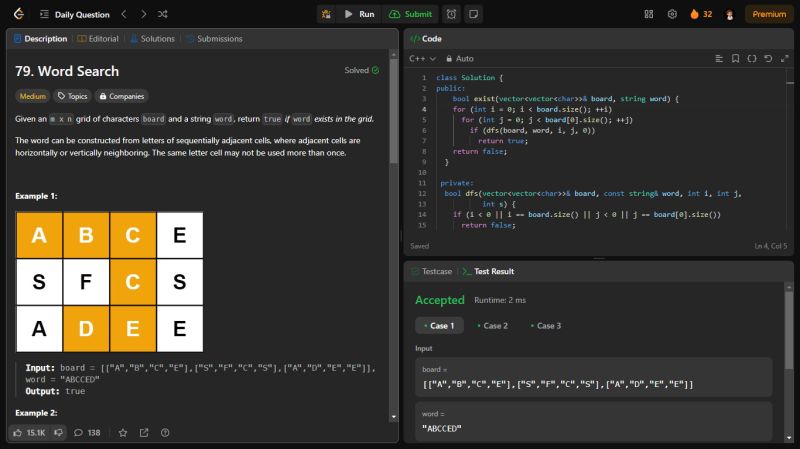
Task: Dislike the problem with thumbs down
Action: 59,433
